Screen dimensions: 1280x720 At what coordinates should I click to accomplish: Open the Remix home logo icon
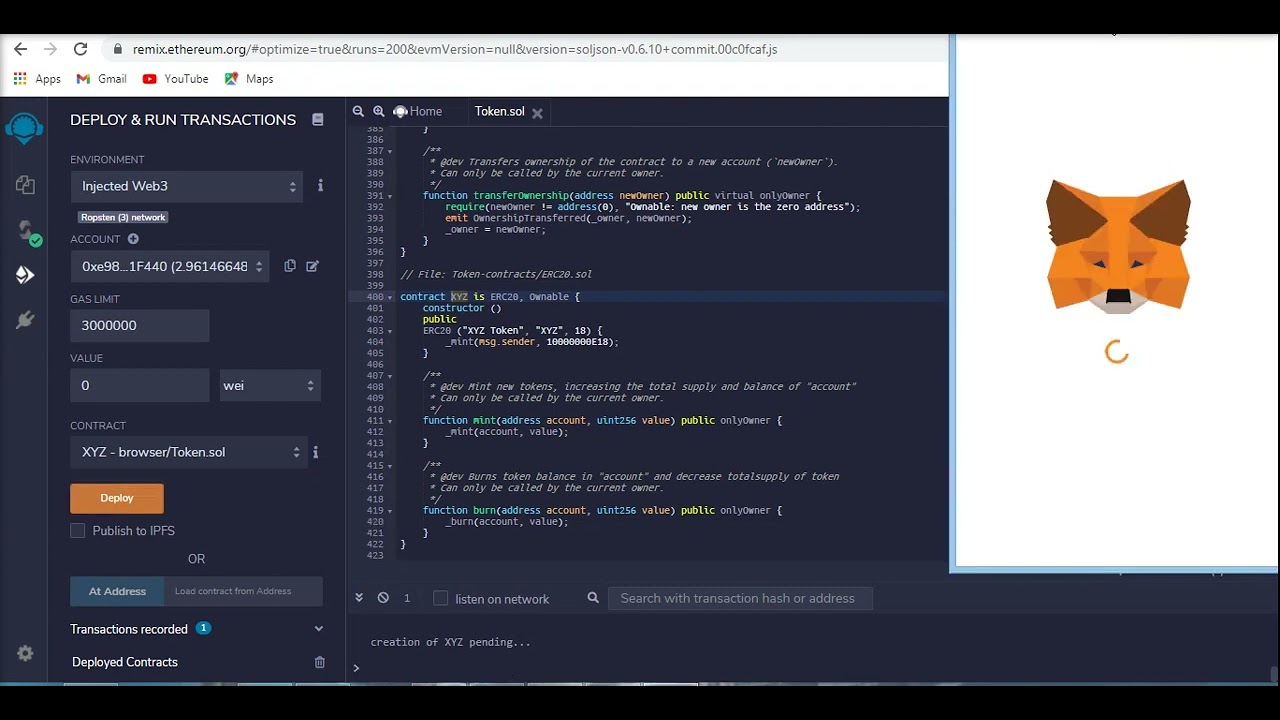(x=24, y=128)
